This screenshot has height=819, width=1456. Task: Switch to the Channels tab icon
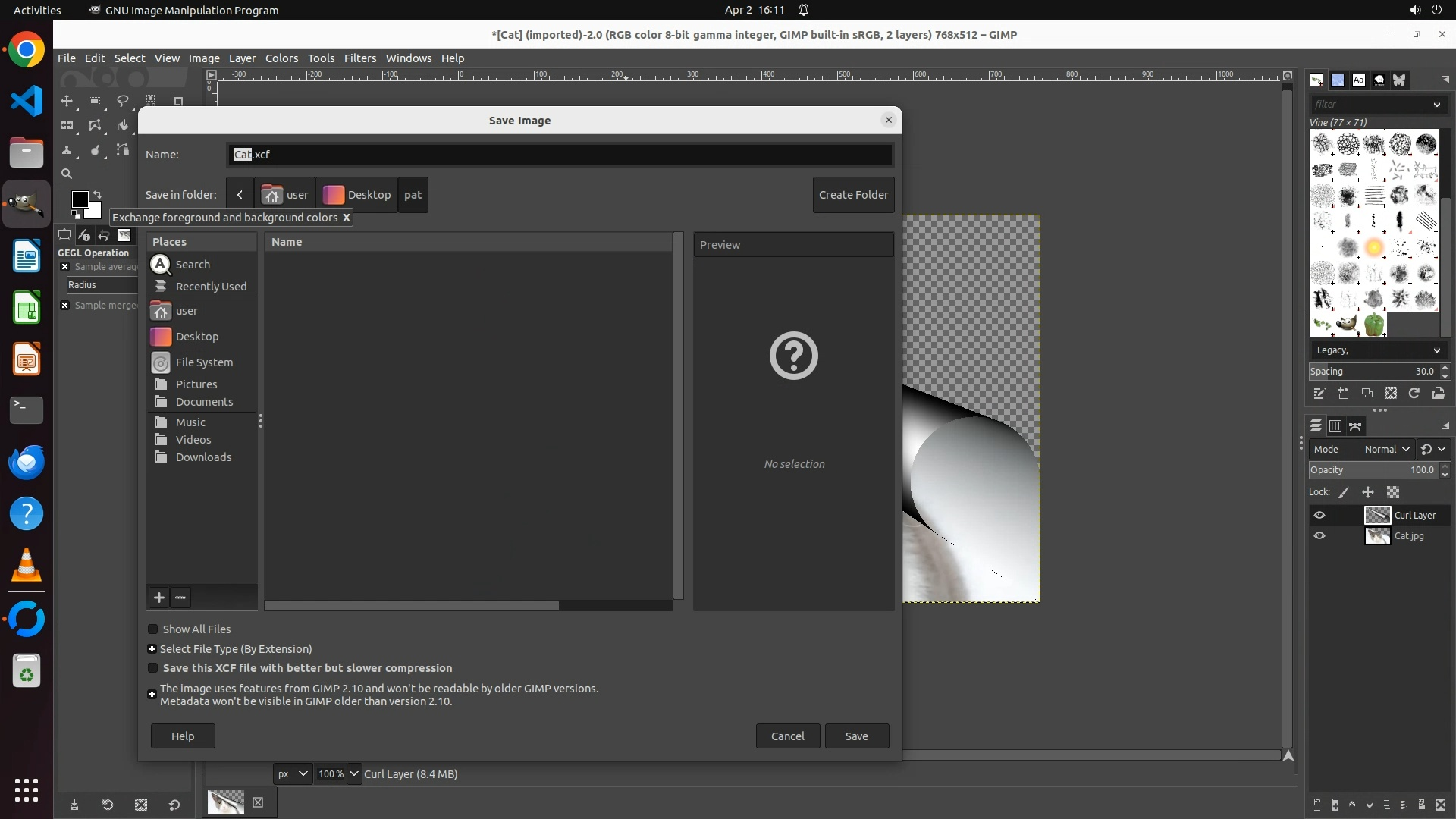pos(1335,426)
